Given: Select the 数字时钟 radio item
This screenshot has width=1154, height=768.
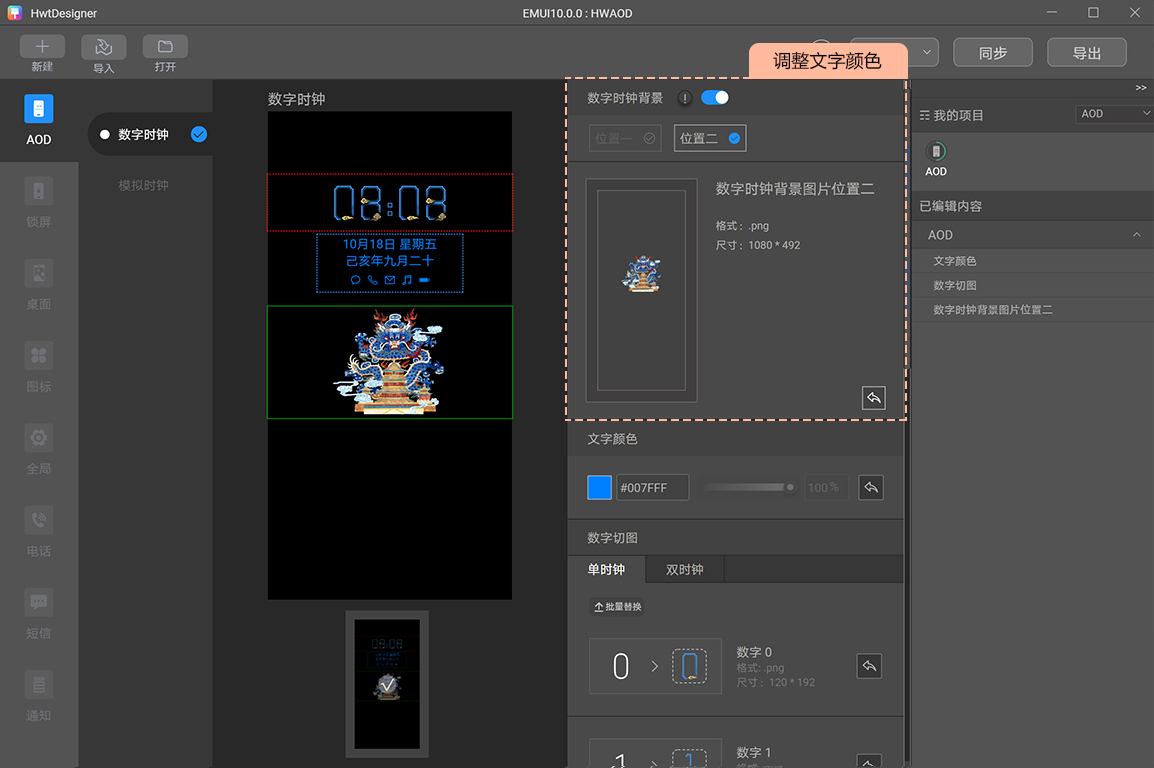Looking at the screenshot, I should (x=105, y=135).
